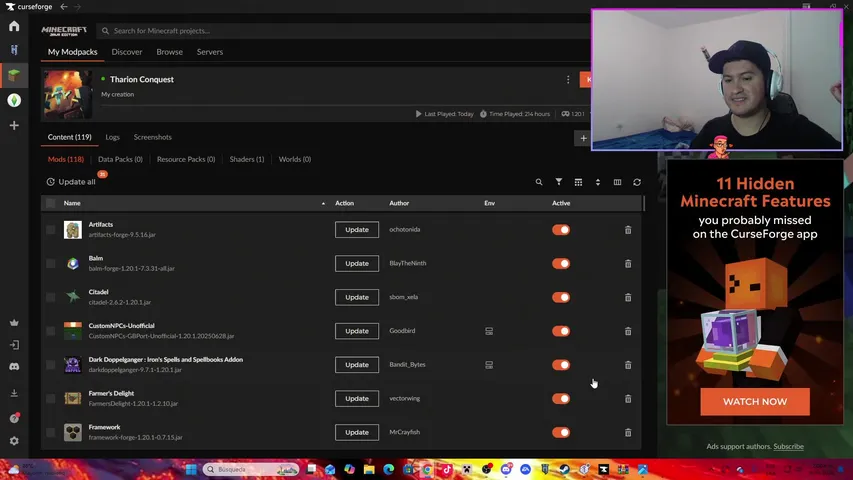Update the Farmer's Delight mod
Image resolution: width=853 pixels, height=480 pixels.
[357, 398]
